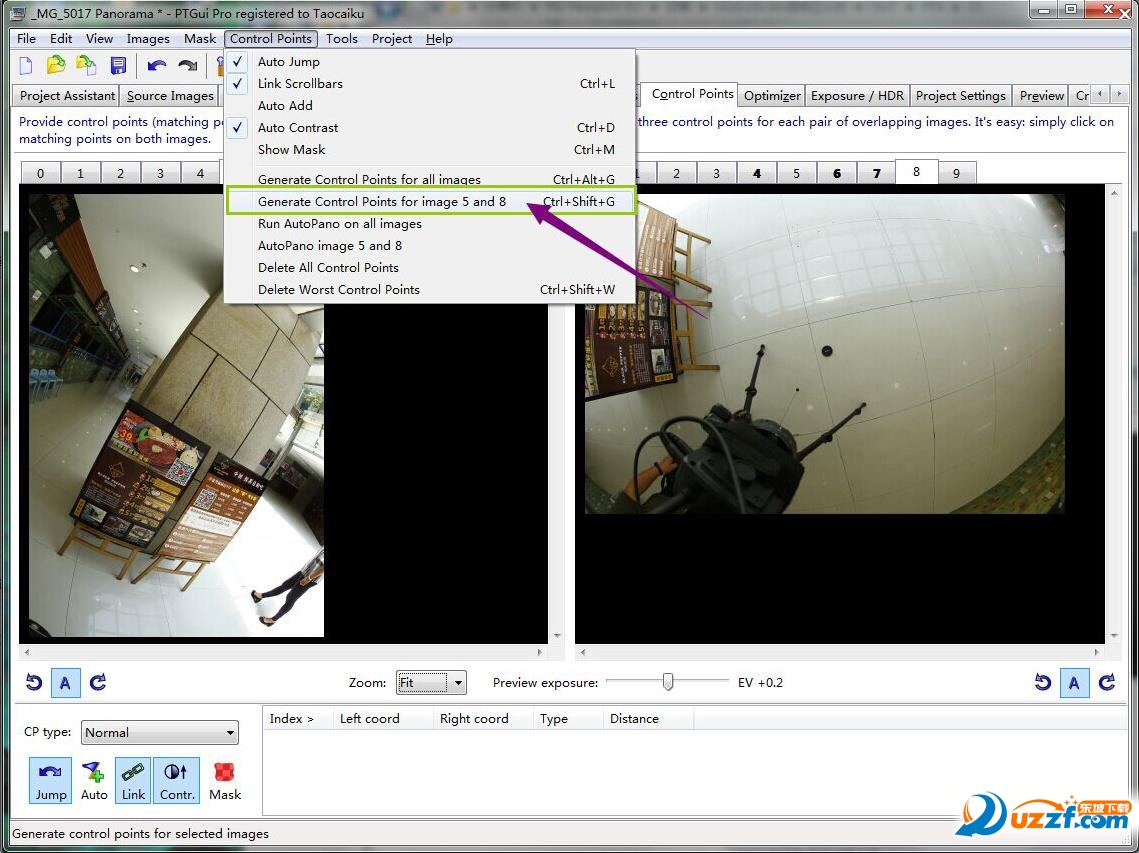
Task: Open the Tools menu
Action: click(x=341, y=39)
